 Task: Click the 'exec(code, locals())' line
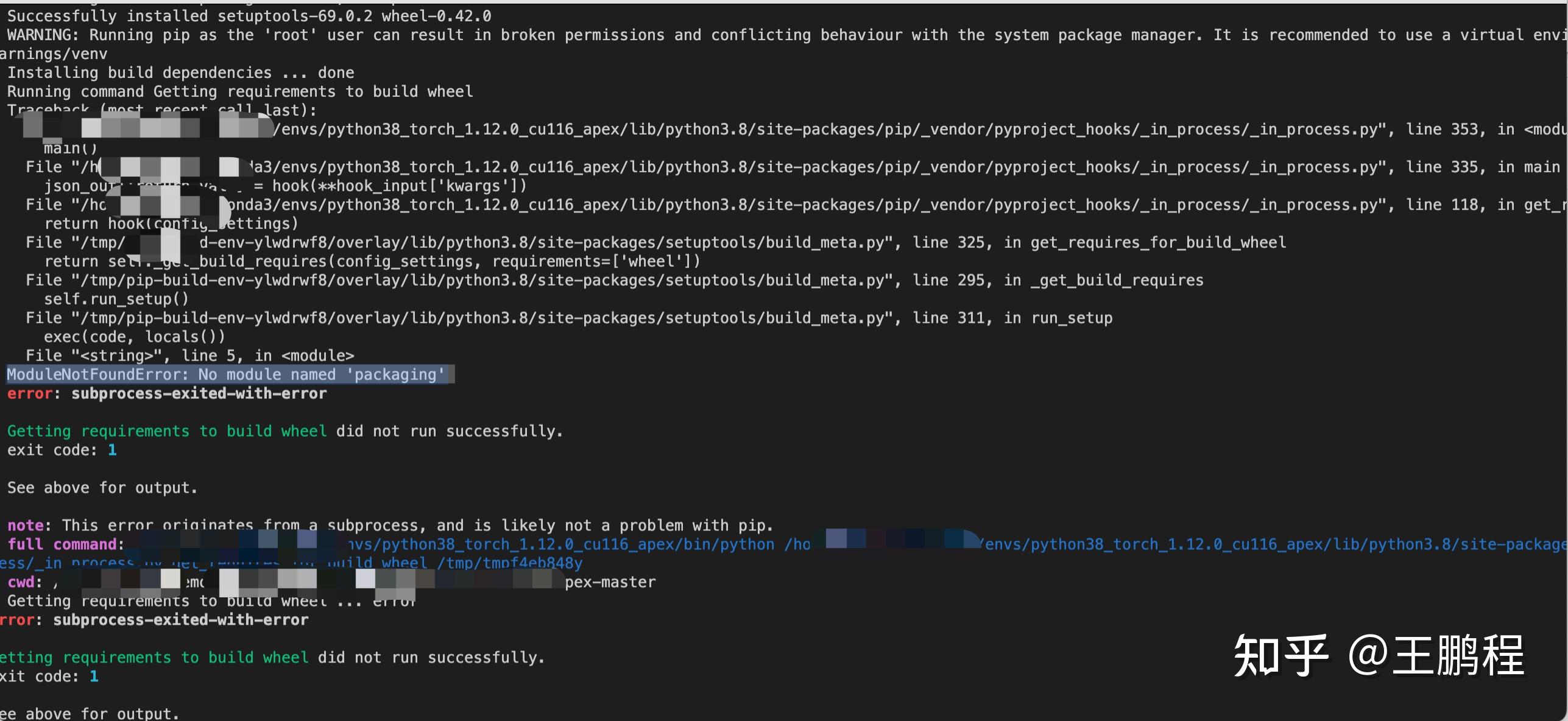point(134,337)
